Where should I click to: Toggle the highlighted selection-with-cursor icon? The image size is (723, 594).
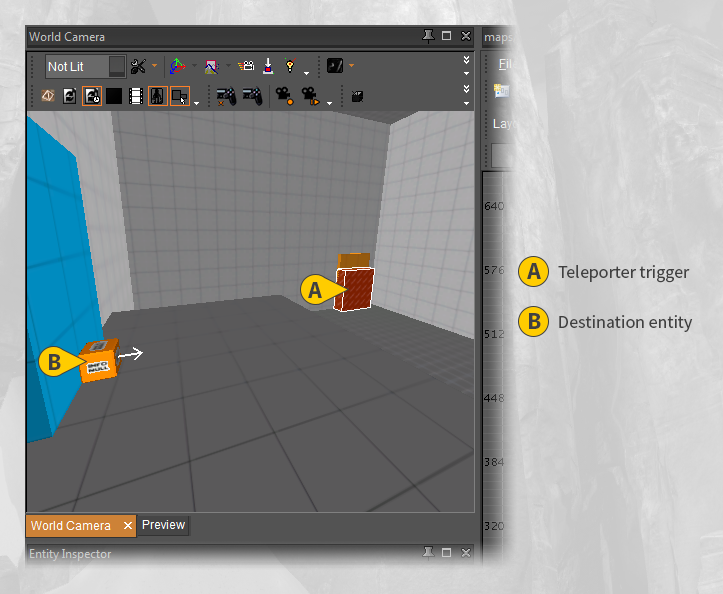pos(180,96)
